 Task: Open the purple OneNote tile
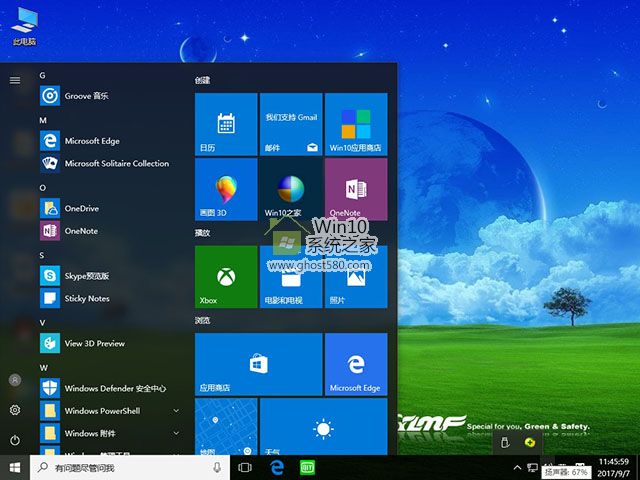point(356,189)
